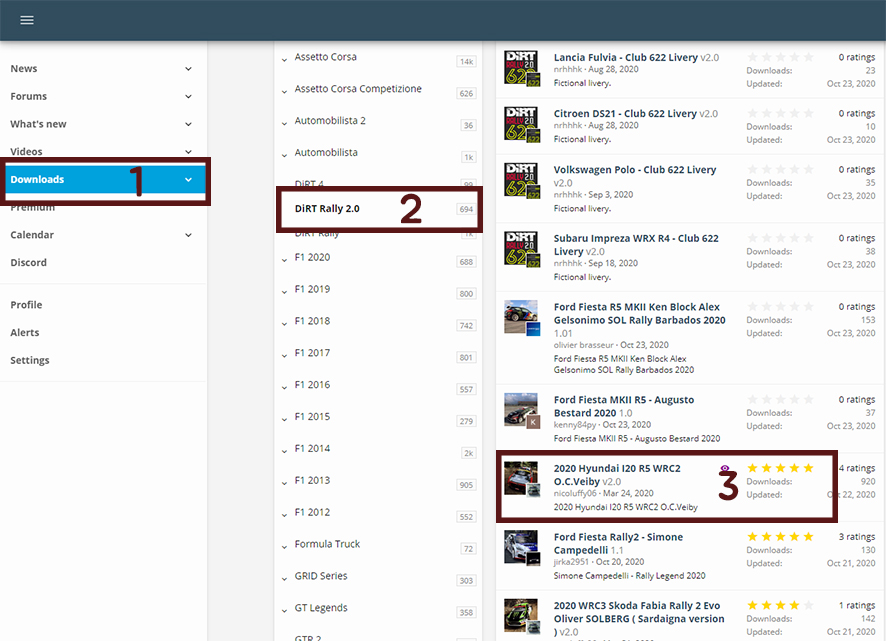The height and width of the screenshot is (641, 886).
Task: Select Assetto Corsa Competizione category
Action: click(358, 89)
